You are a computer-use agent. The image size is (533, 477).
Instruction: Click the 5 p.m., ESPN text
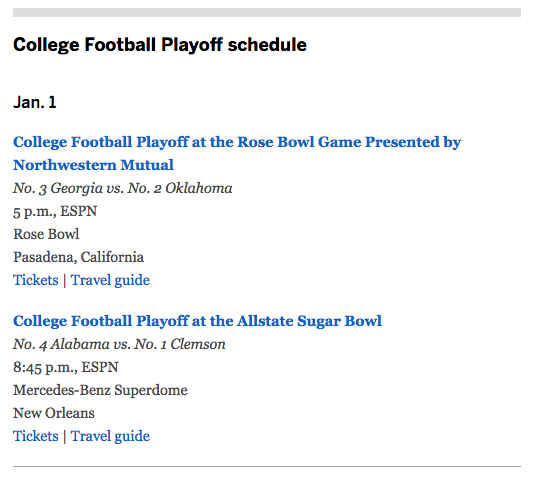coord(55,211)
